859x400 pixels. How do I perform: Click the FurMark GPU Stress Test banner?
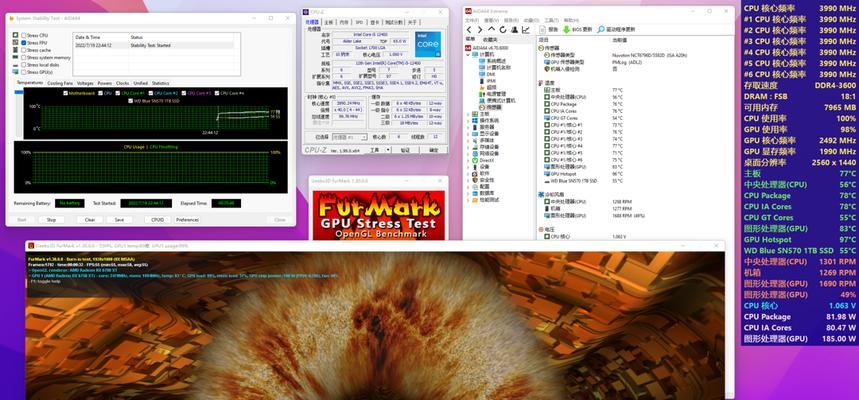pyautogui.click(x=379, y=215)
